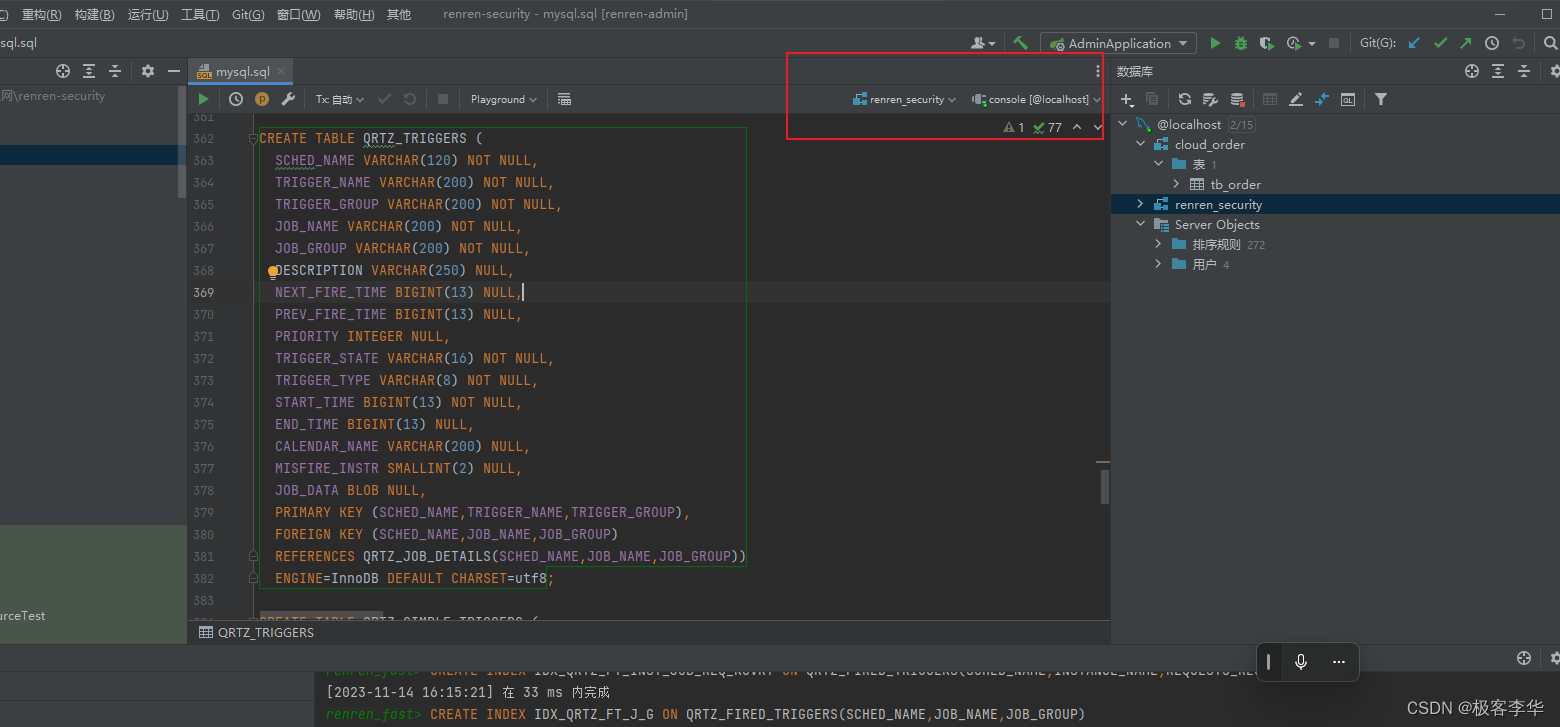1560x727 pixels.
Task: Expand the renren_security schema node
Action: [1141, 205]
